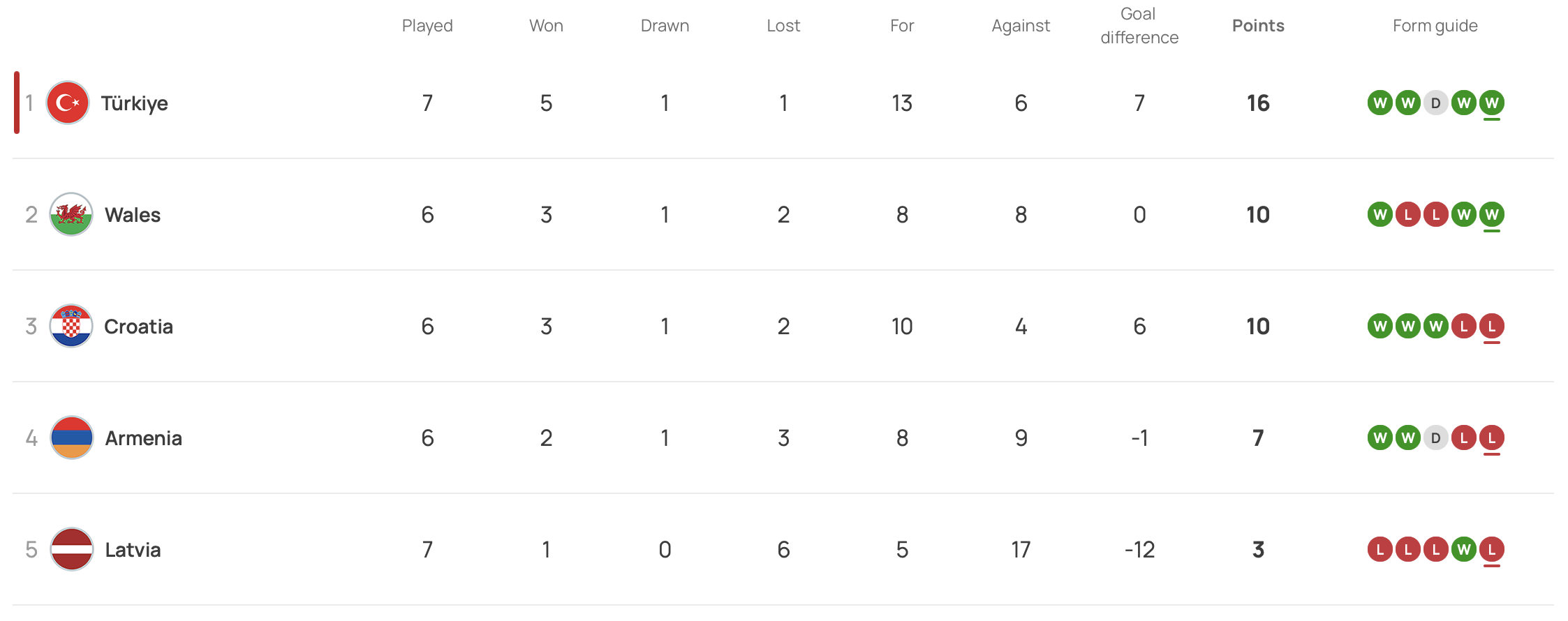Click the Goal difference column header
The width and height of the screenshot is (1568, 621).
pos(1139,26)
